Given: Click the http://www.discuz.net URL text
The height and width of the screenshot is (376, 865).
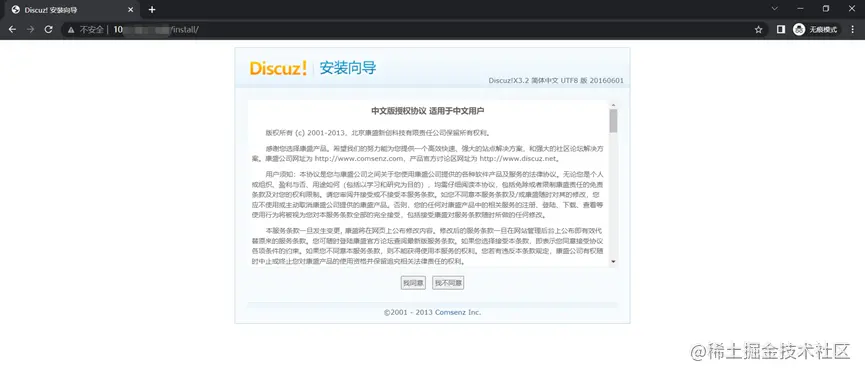Looking at the screenshot, I should tap(518, 159).
